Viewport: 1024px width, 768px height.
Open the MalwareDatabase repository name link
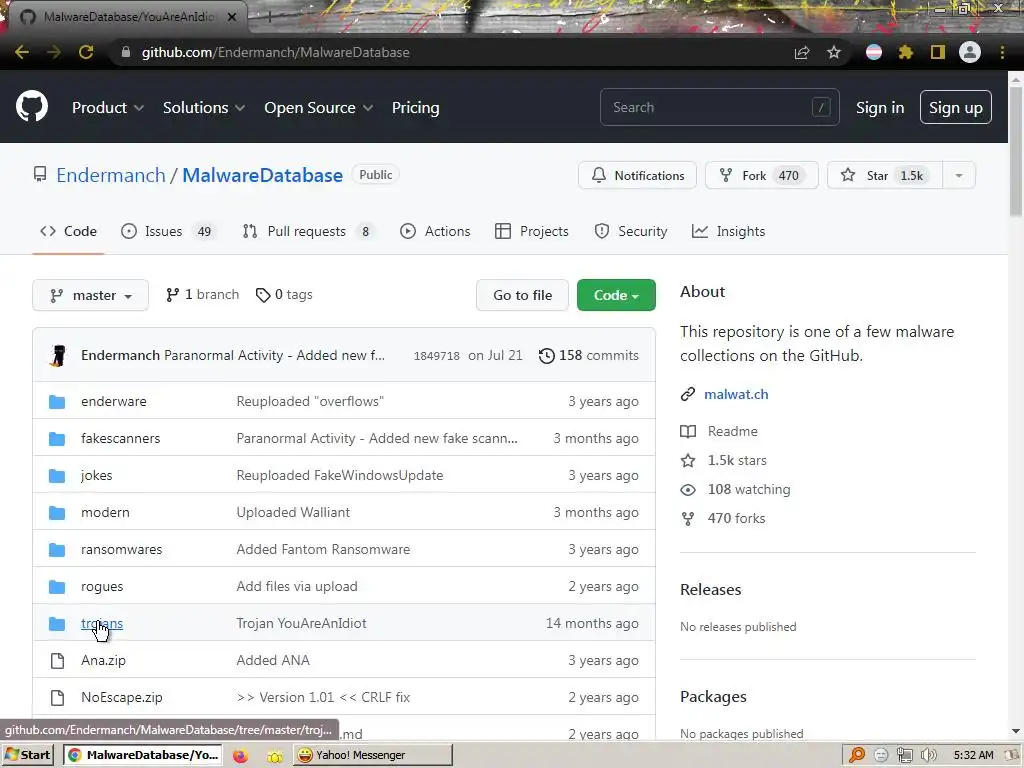click(263, 175)
